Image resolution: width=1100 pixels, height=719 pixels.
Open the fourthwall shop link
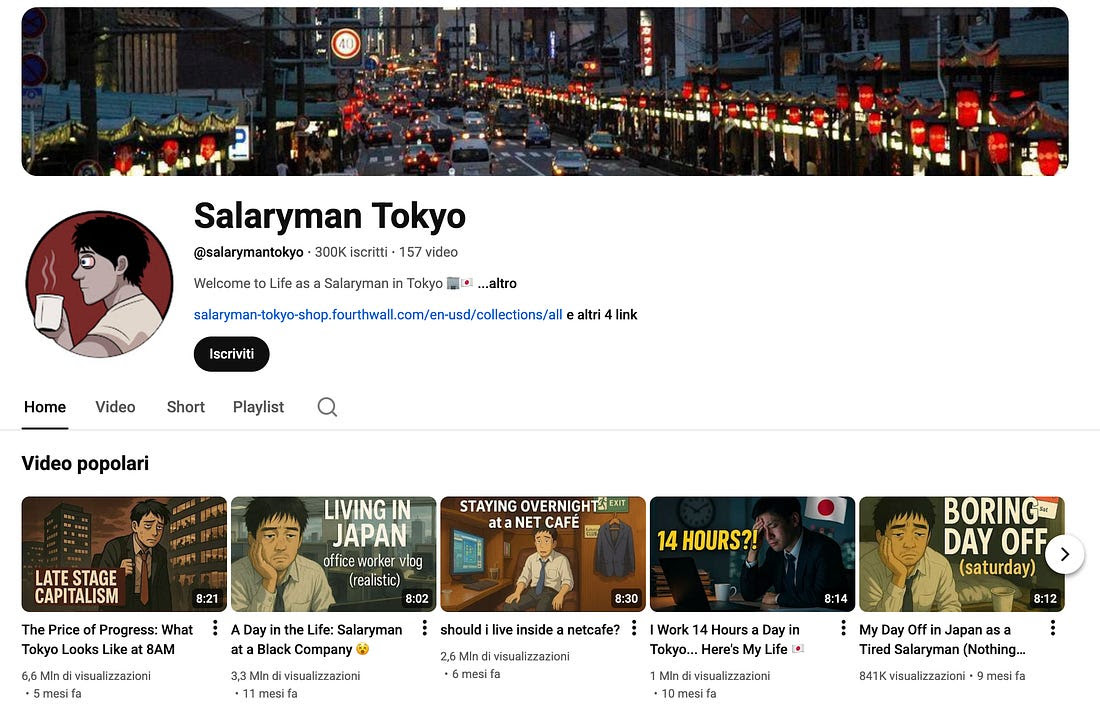(x=378, y=315)
